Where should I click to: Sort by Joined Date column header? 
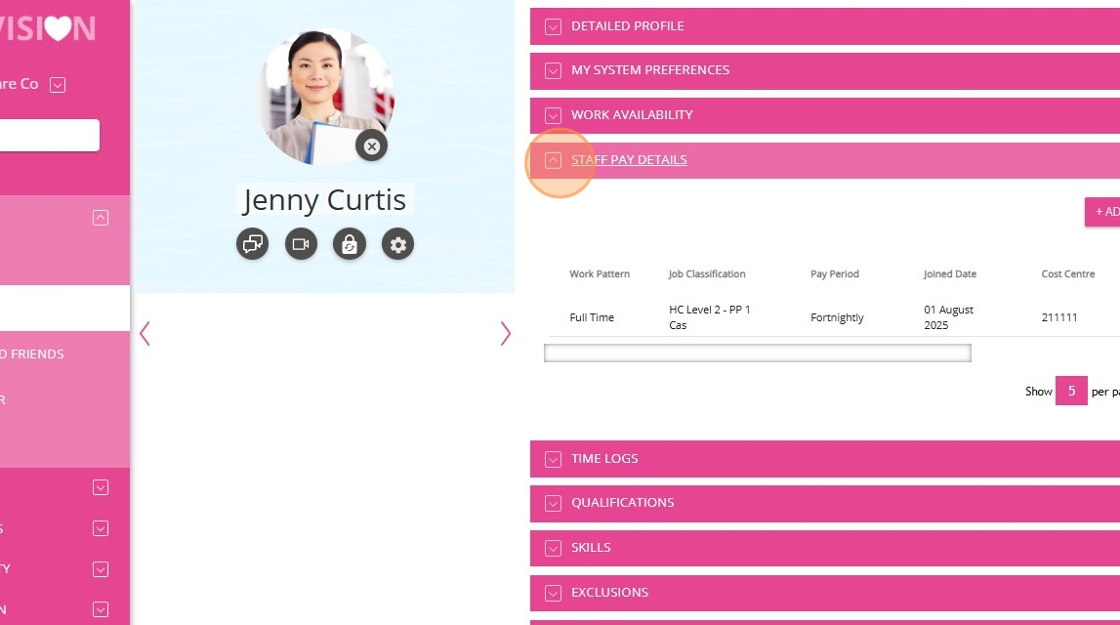point(949,274)
